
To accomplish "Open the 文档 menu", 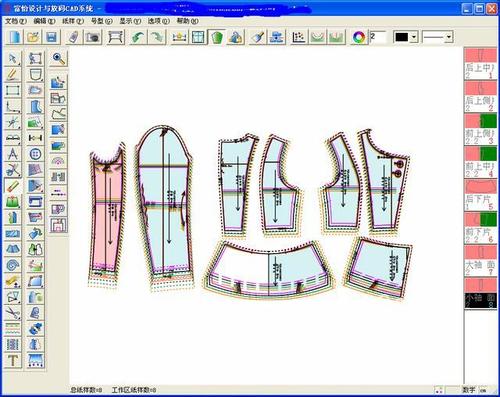I will tap(15, 21).
